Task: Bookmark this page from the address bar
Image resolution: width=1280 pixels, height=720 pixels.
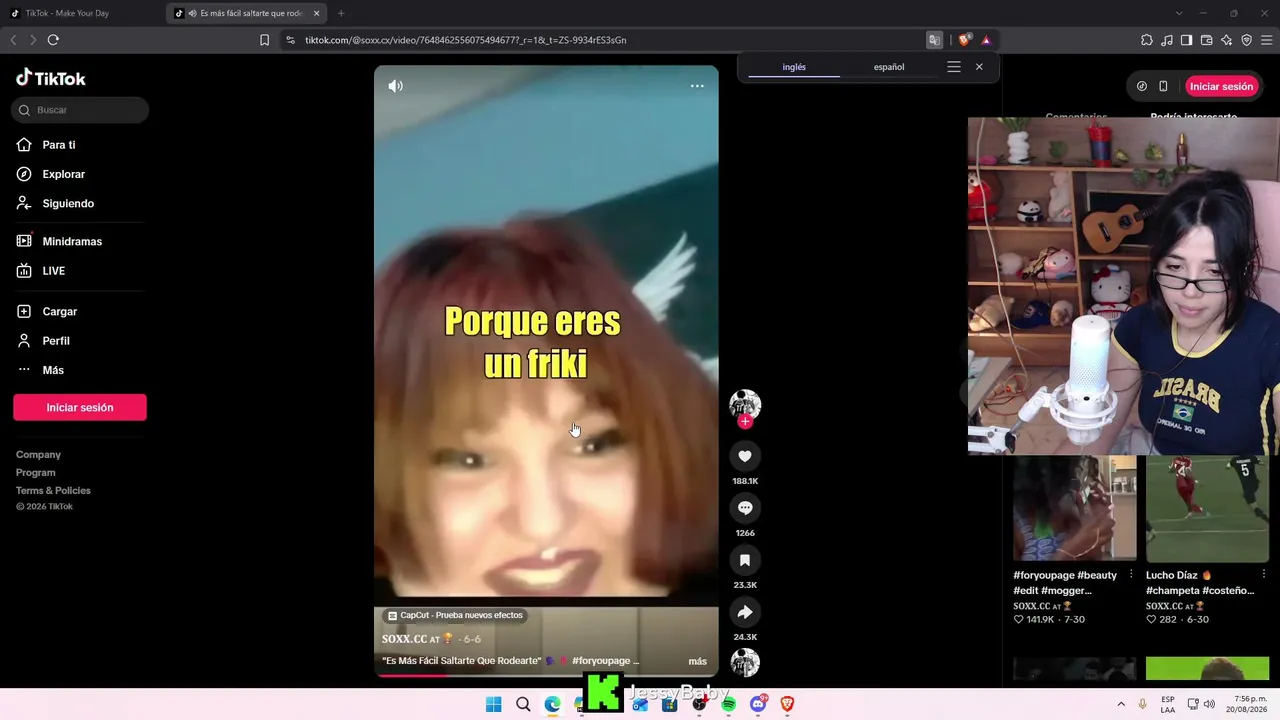Action: [x=264, y=40]
